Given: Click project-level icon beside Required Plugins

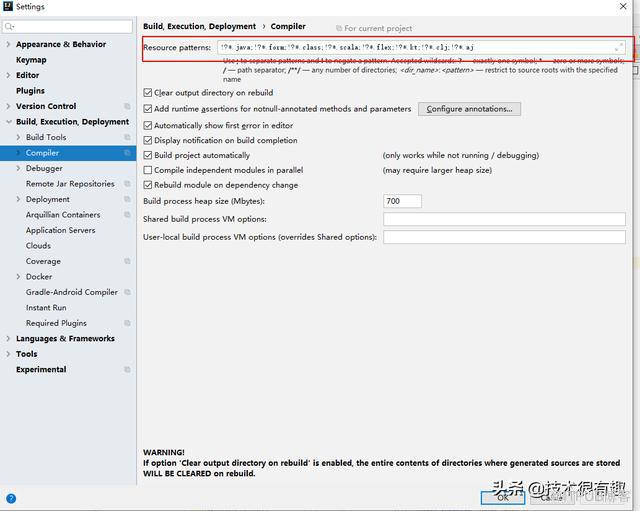Looking at the screenshot, I should click(127, 323).
